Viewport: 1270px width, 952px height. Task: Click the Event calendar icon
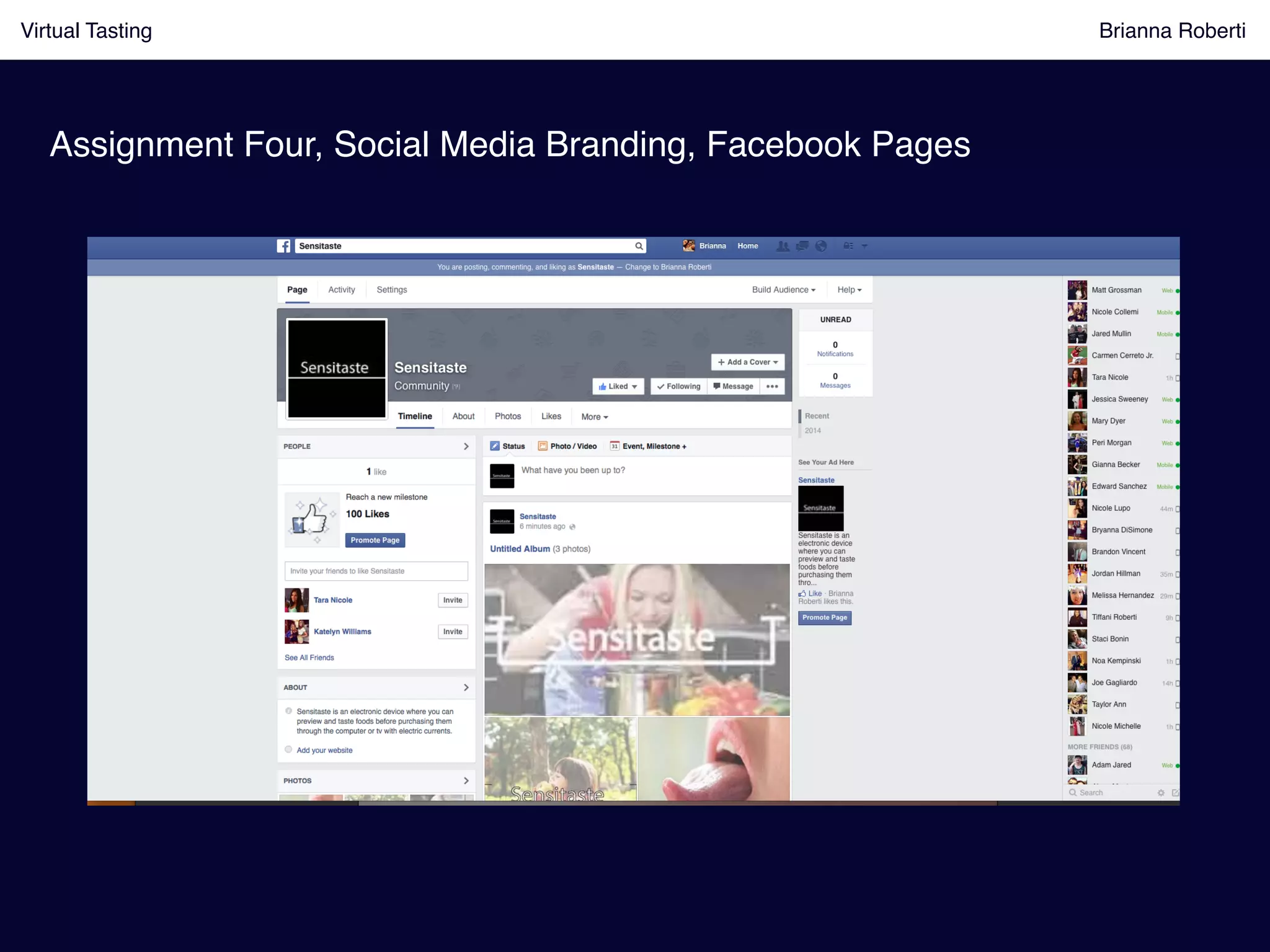click(x=615, y=446)
